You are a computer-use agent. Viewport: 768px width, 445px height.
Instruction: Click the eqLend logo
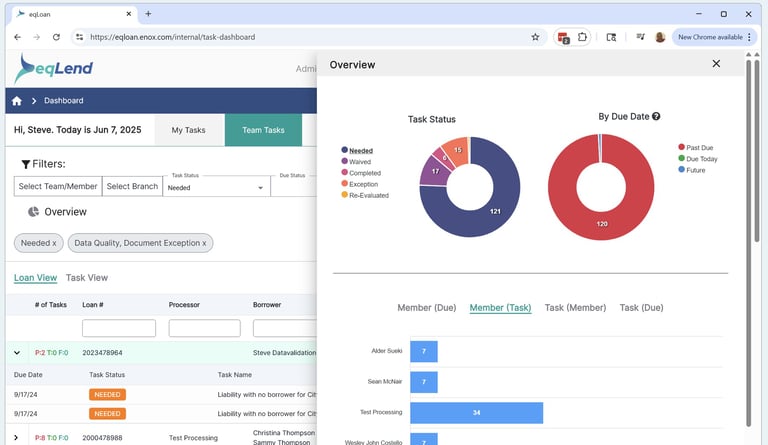[x=53, y=69]
